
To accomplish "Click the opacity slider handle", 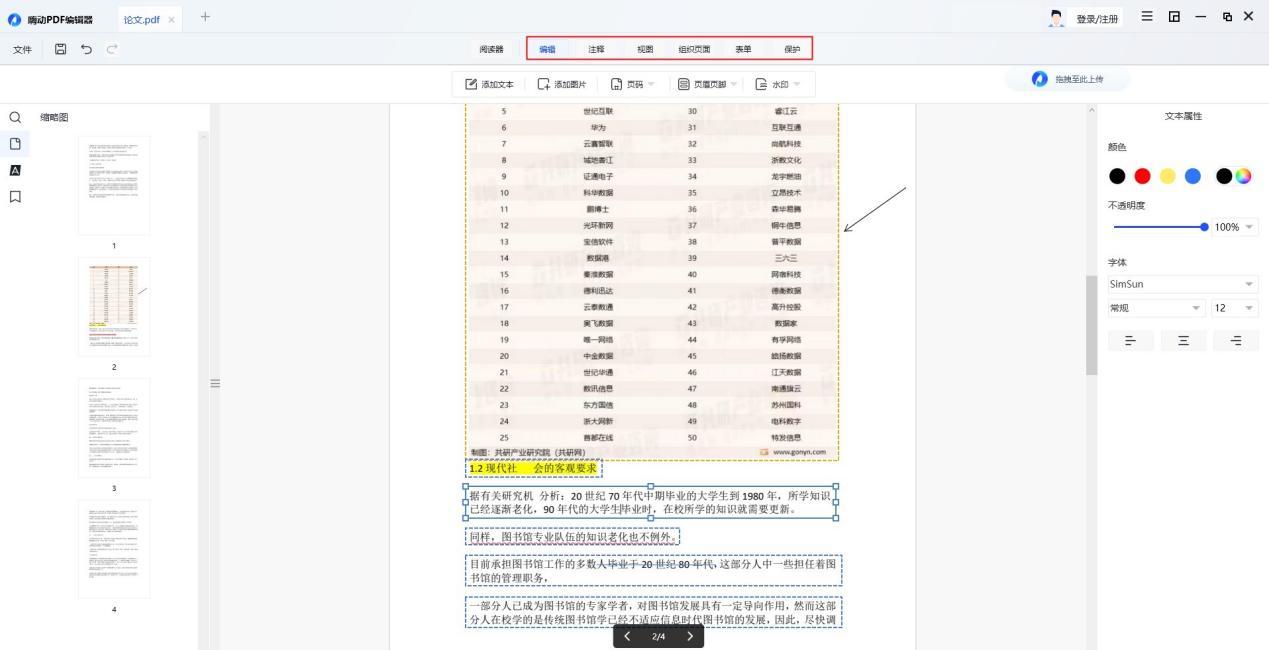I will tap(1204, 227).
